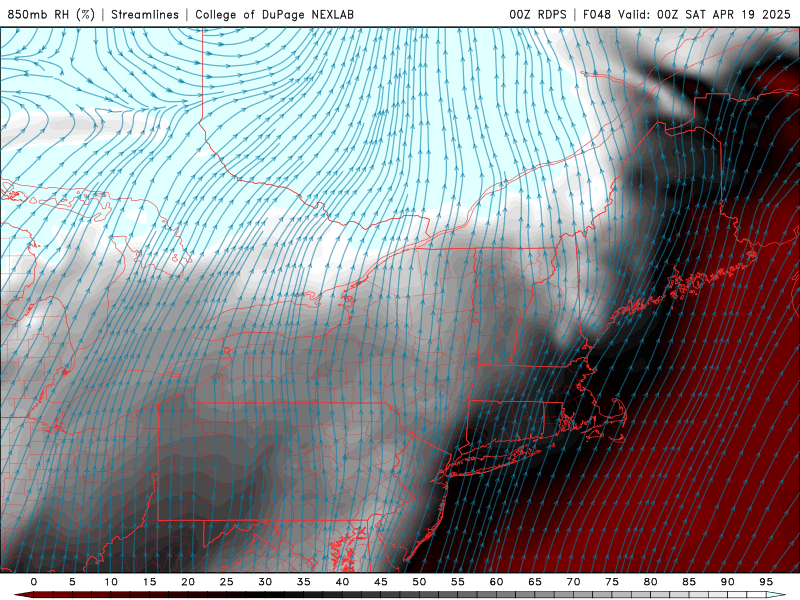Click the colorbar legend value "70"
The height and width of the screenshot is (600, 800).
(x=573, y=582)
